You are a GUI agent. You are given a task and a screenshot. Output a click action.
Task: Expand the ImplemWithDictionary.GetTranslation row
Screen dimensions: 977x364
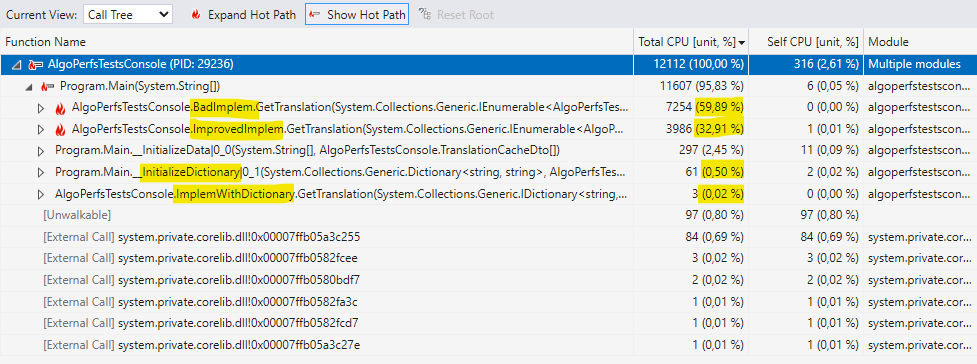click(41, 194)
